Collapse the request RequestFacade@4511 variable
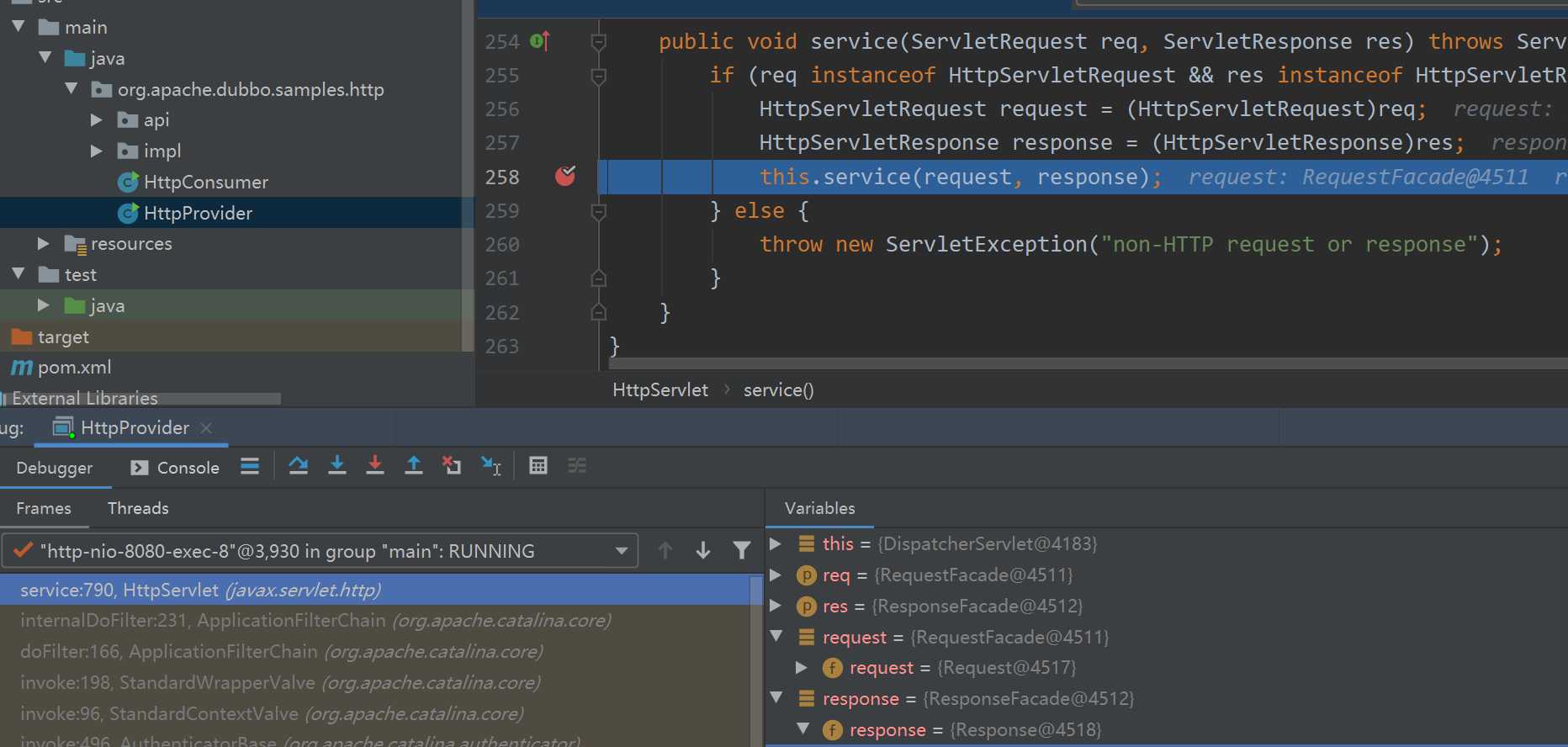 (x=776, y=636)
